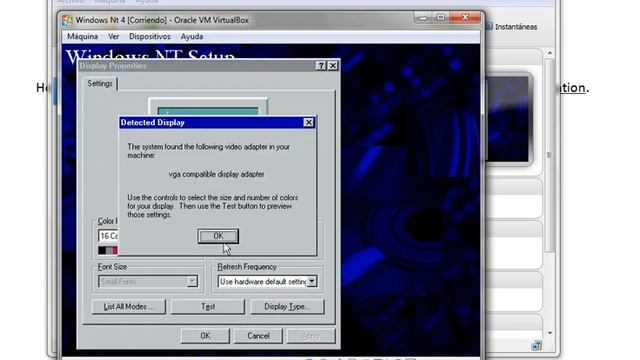Click the scroll up arrow in VirtualBox Manager

pos(549,53)
